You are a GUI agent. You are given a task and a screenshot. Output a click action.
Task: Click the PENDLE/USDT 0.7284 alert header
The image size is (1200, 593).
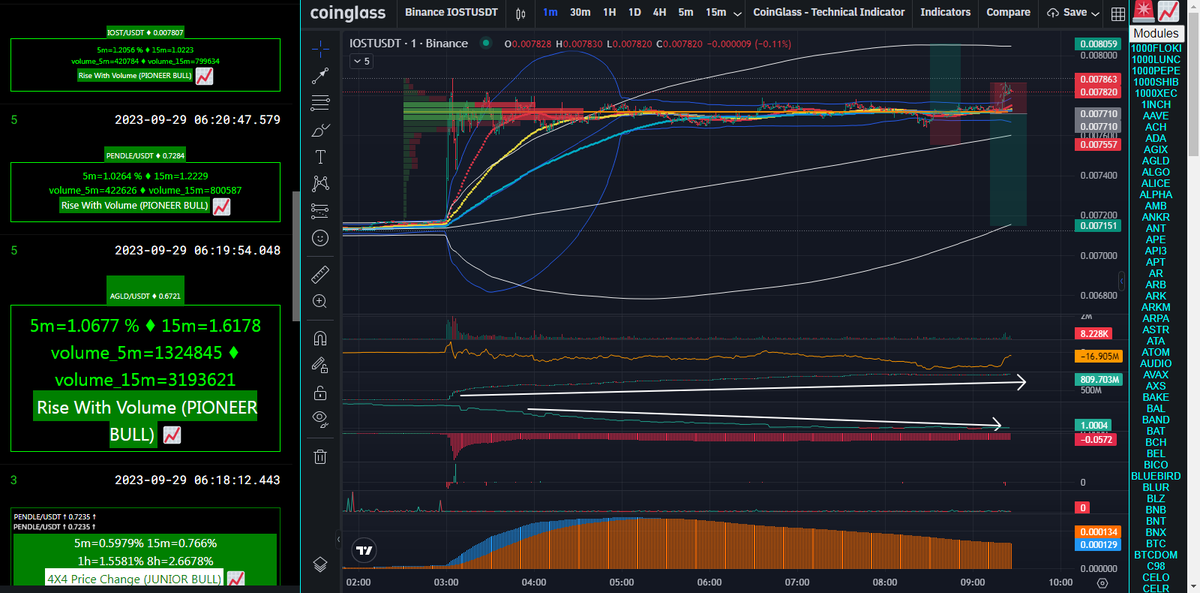144,156
